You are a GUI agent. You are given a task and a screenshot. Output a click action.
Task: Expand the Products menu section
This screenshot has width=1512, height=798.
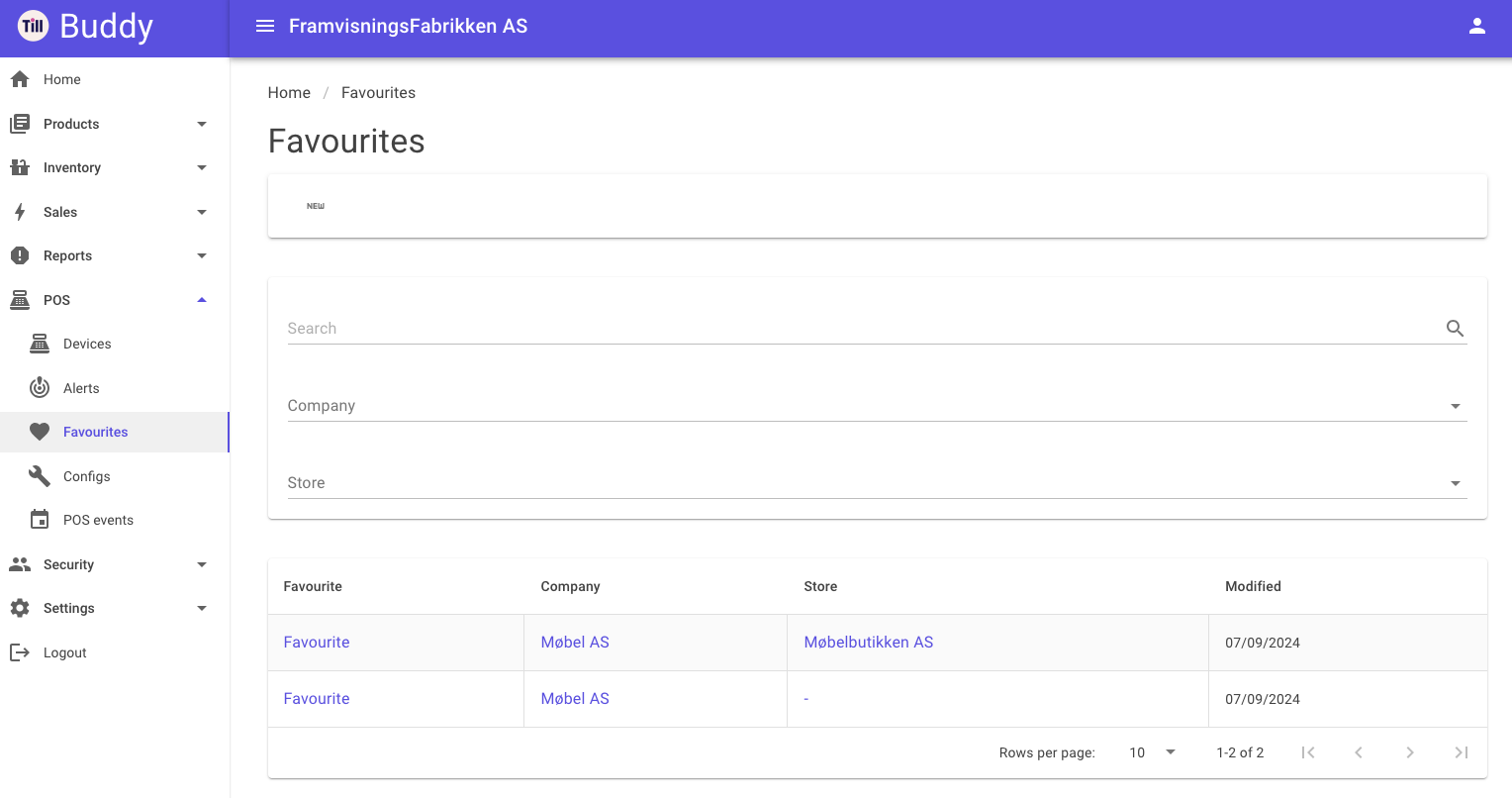(x=115, y=124)
